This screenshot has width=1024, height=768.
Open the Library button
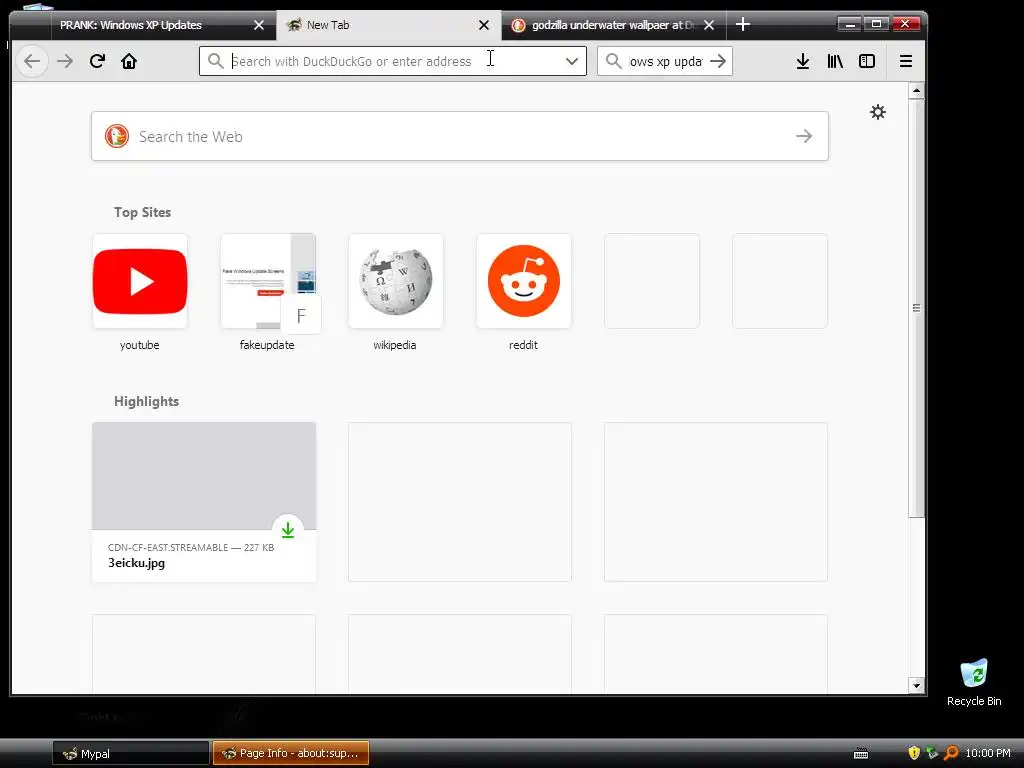[x=835, y=61]
